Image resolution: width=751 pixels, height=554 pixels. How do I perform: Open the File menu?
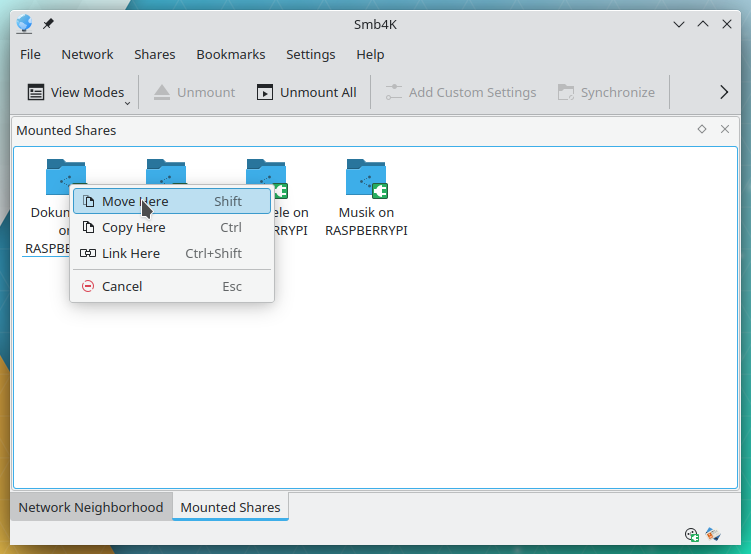[30, 55]
